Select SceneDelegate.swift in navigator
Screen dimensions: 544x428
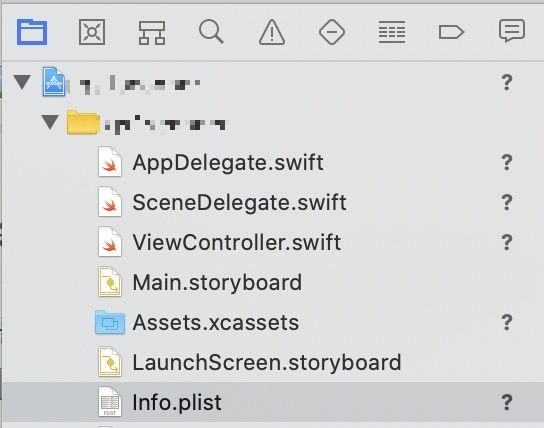tap(239, 202)
